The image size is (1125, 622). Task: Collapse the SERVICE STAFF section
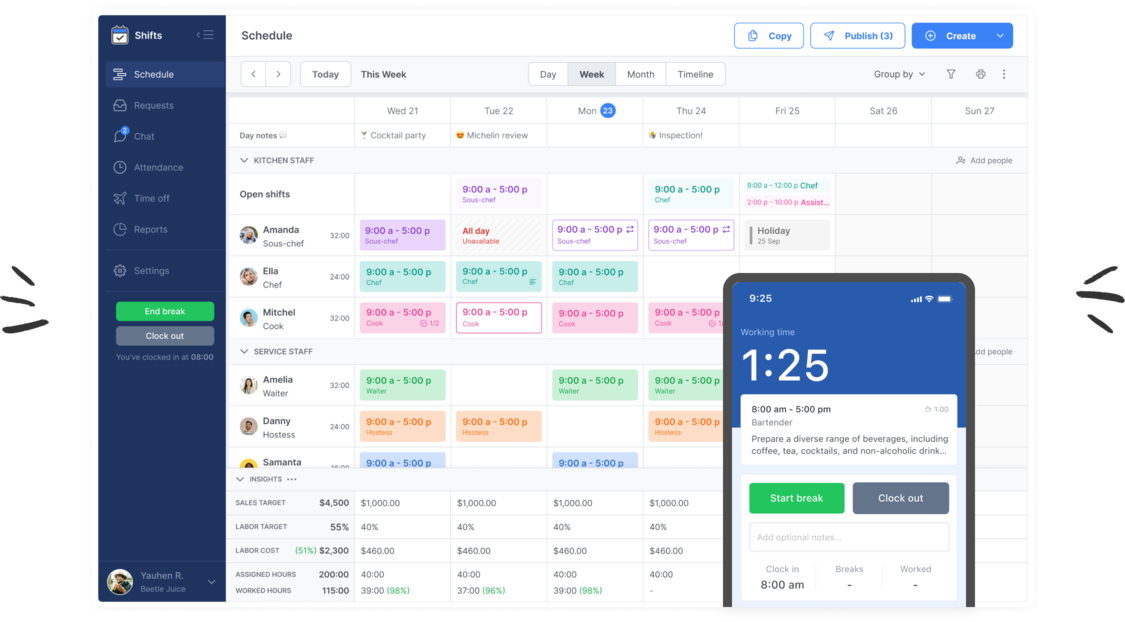tap(243, 351)
